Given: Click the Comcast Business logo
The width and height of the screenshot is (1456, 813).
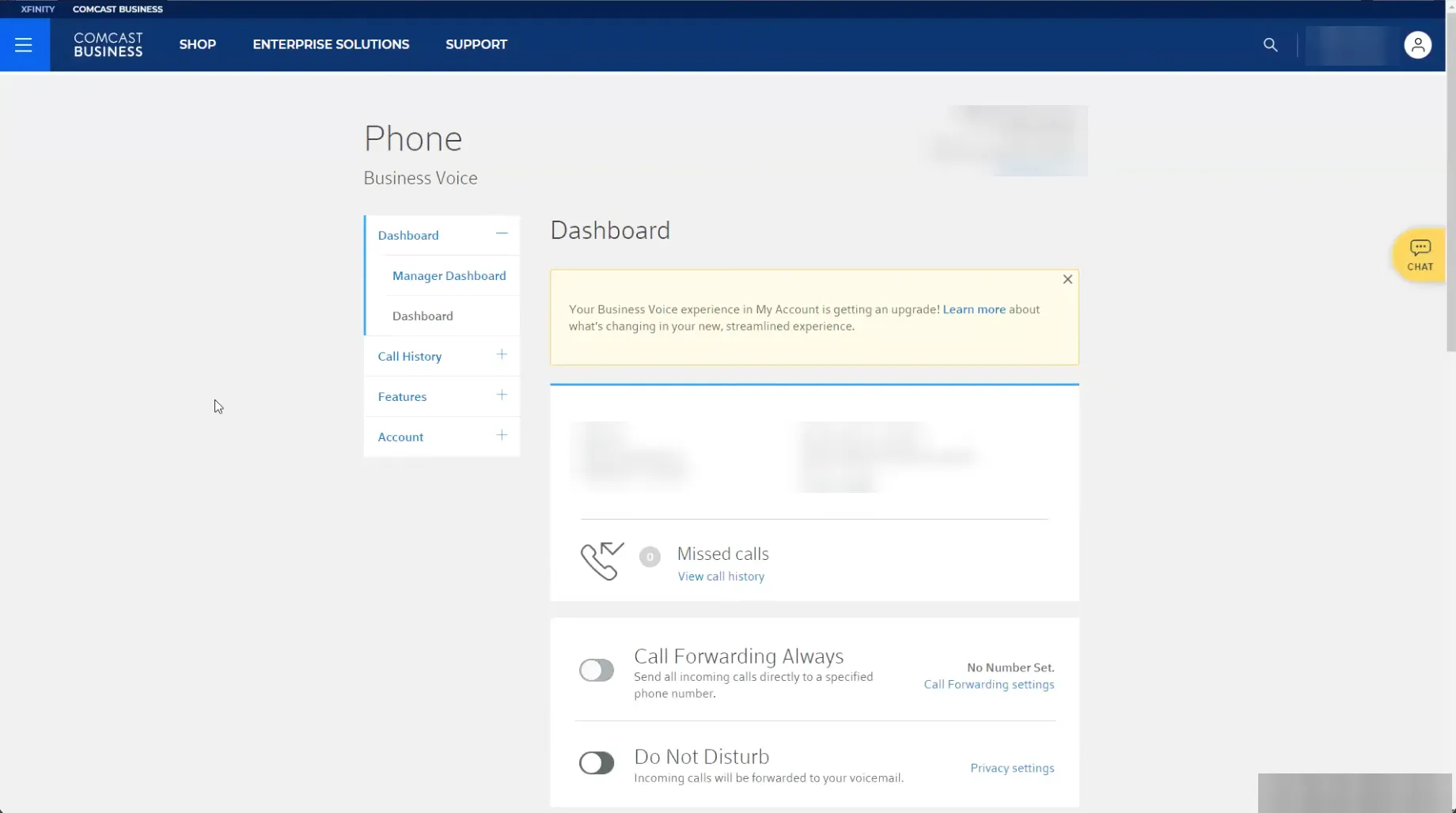Looking at the screenshot, I should pyautogui.click(x=108, y=45).
